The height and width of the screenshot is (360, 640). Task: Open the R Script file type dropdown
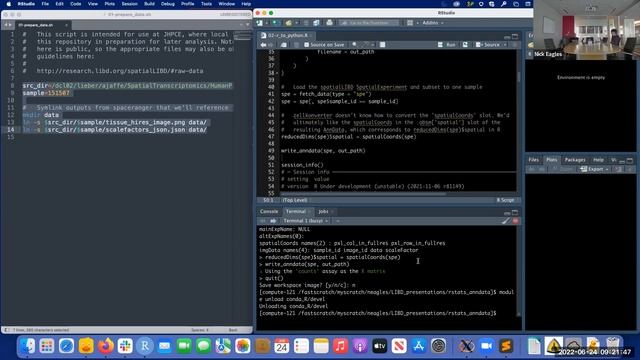pyautogui.click(x=507, y=200)
